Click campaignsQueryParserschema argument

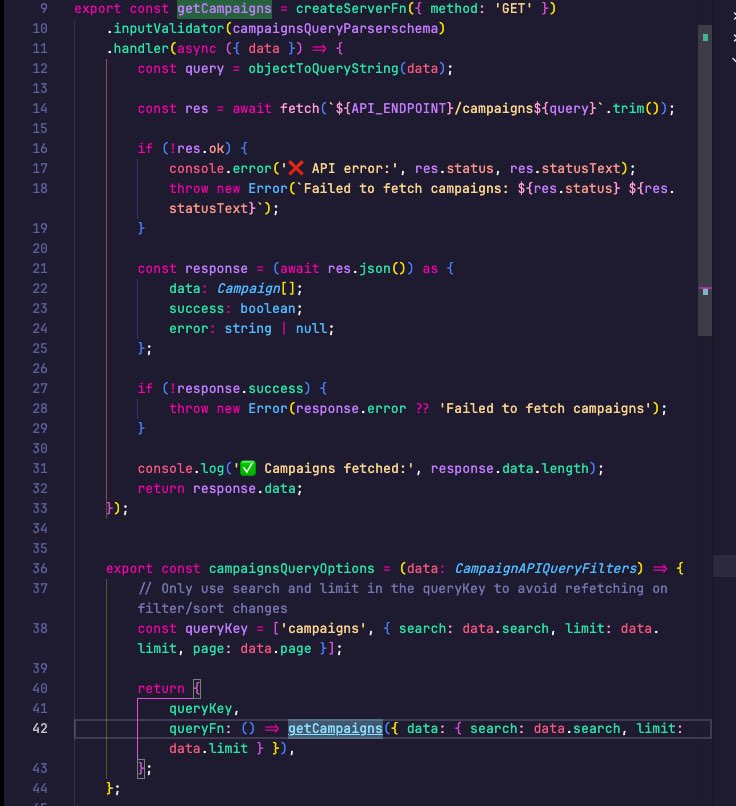335,28
